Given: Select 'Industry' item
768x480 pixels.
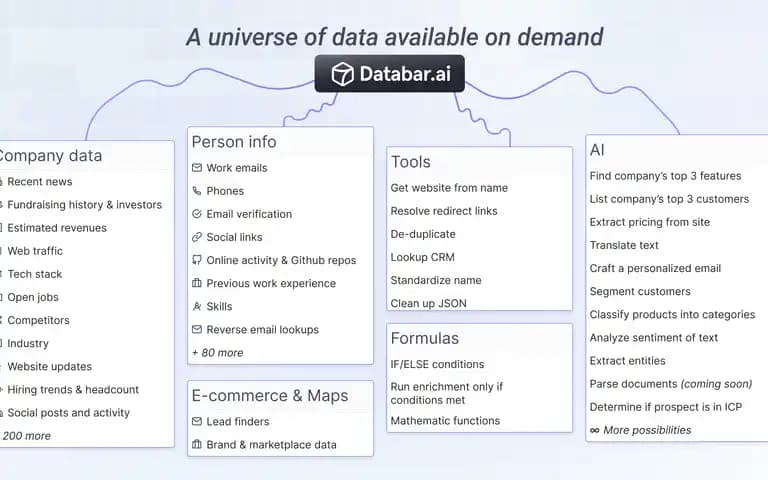Looking at the screenshot, I should click(28, 343).
